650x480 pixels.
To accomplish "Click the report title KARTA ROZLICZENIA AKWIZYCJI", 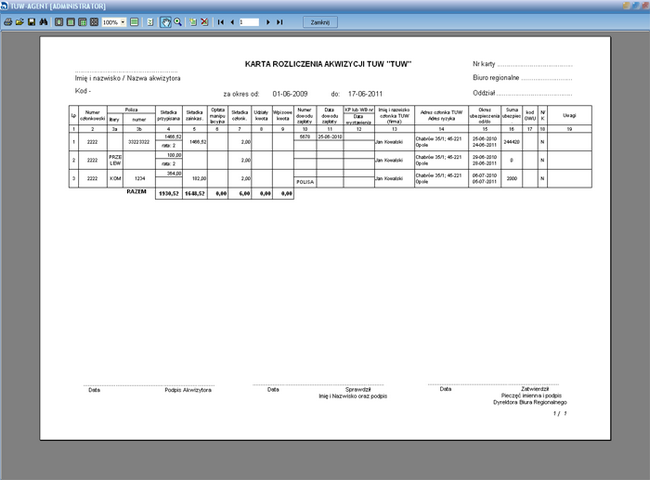I will pyautogui.click(x=328, y=64).
